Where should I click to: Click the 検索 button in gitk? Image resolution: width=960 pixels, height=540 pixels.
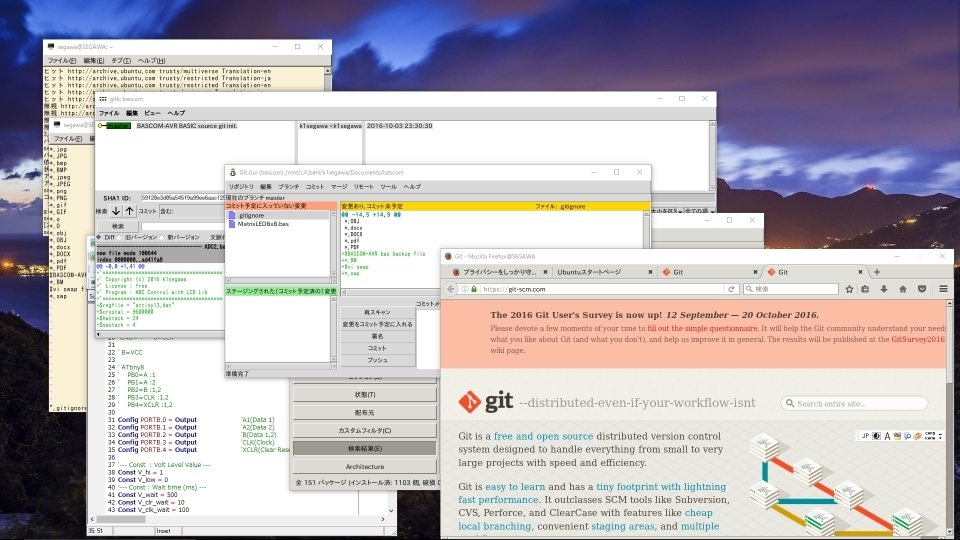(118, 226)
